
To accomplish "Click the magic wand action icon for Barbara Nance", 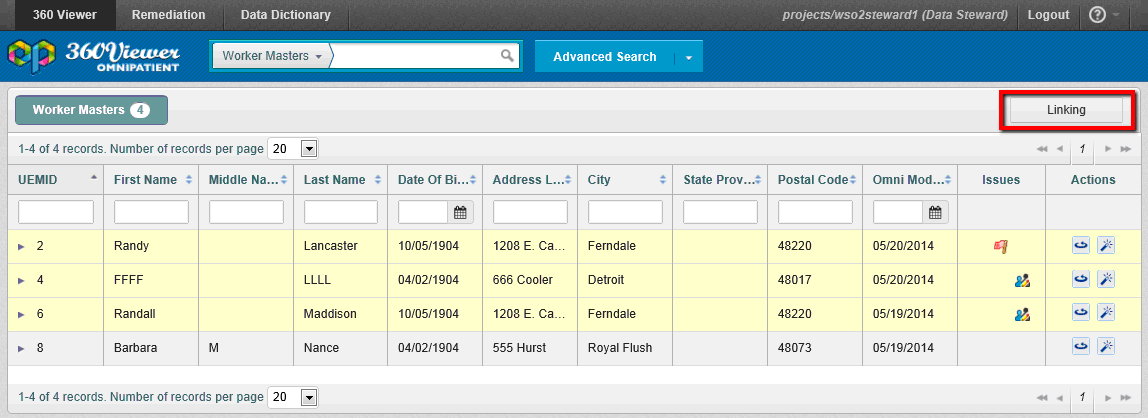I will pos(1106,347).
